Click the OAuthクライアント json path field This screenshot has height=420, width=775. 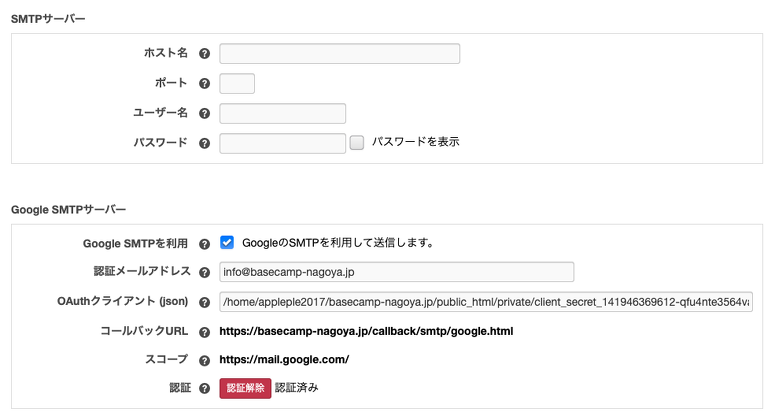click(x=485, y=302)
